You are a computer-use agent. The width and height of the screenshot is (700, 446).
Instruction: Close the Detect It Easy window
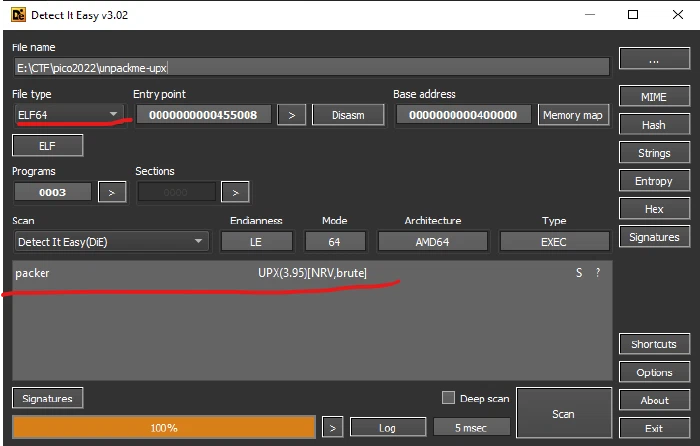[678, 14]
